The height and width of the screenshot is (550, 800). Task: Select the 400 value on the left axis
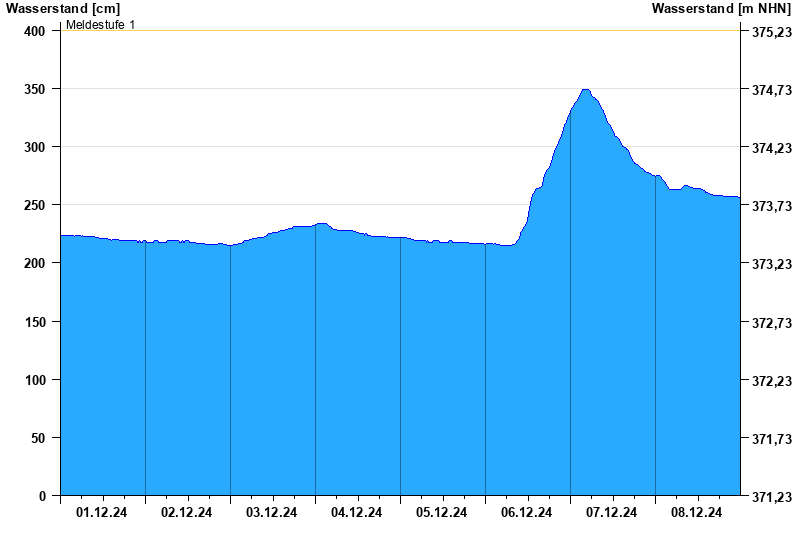(35, 32)
